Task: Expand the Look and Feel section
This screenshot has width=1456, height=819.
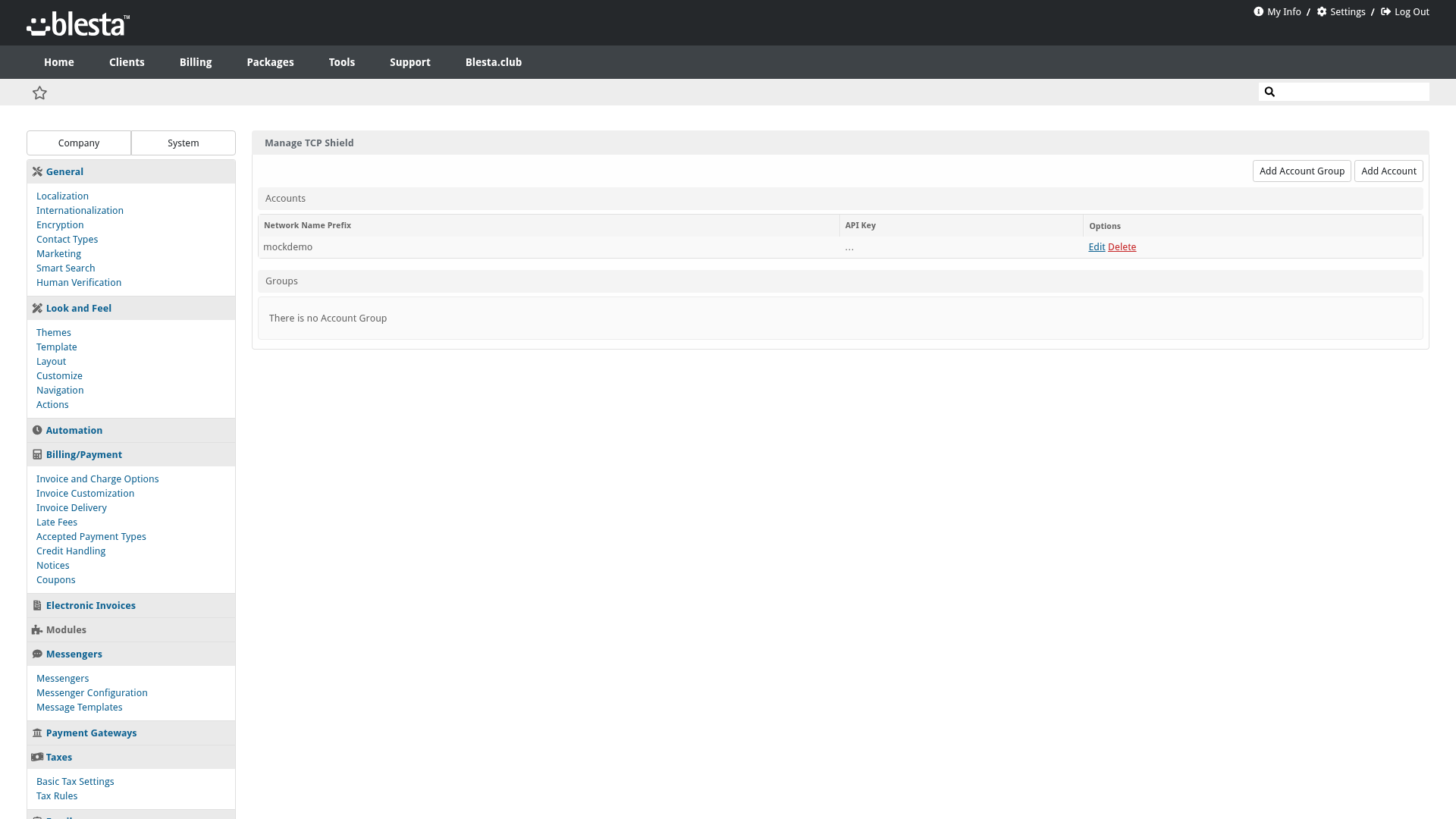Action: tap(131, 308)
